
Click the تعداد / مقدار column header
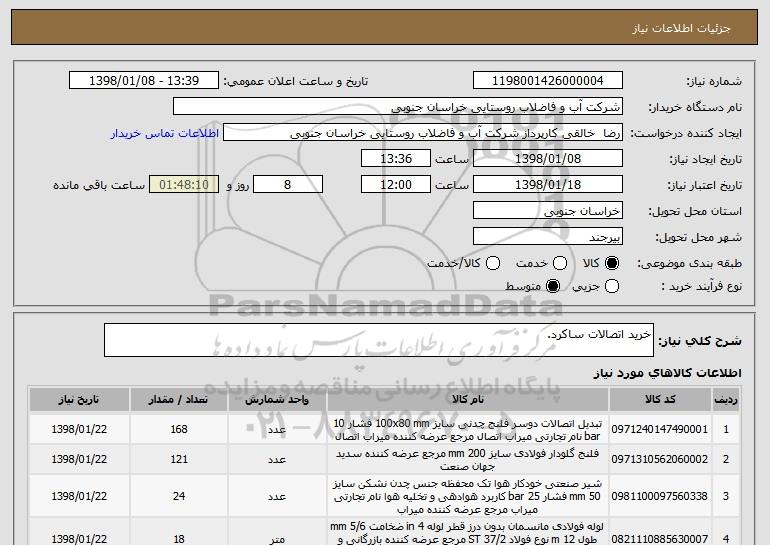[179, 400]
